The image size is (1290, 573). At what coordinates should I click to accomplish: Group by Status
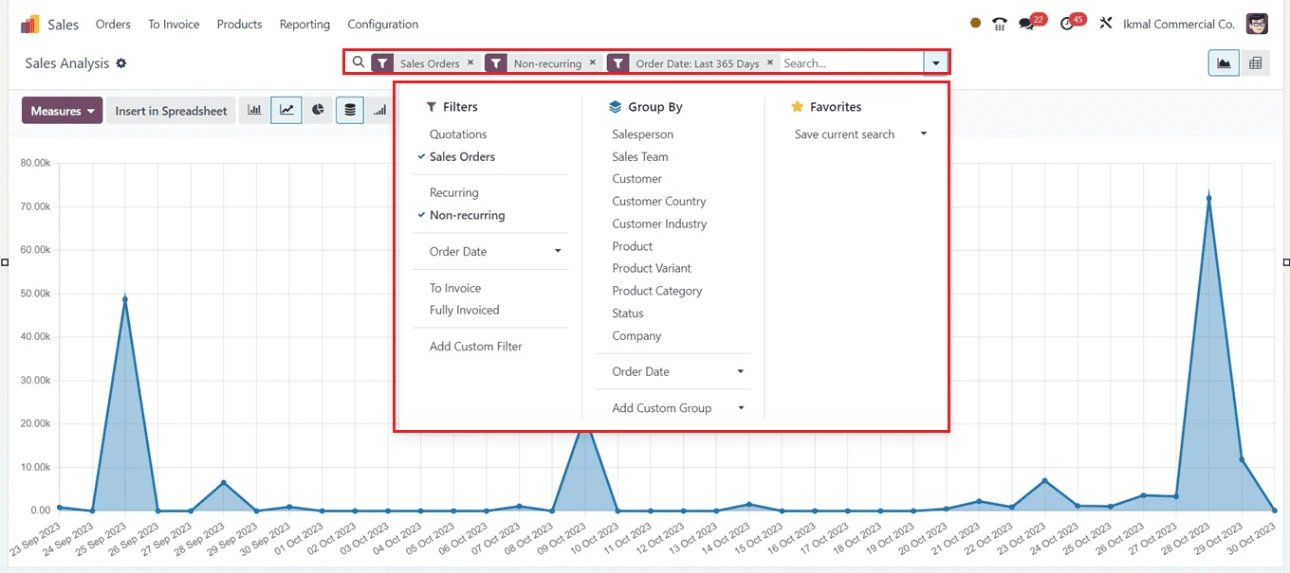tap(628, 313)
